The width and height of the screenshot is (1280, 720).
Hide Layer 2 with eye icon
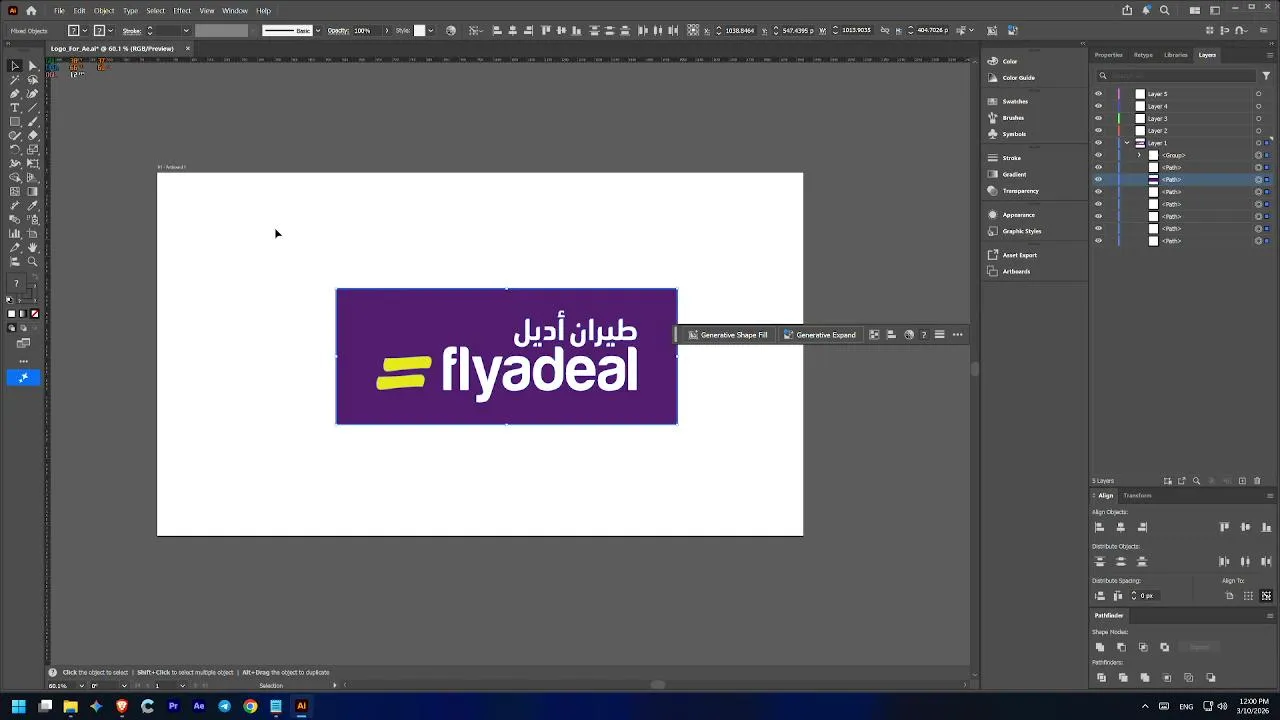[1098, 131]
